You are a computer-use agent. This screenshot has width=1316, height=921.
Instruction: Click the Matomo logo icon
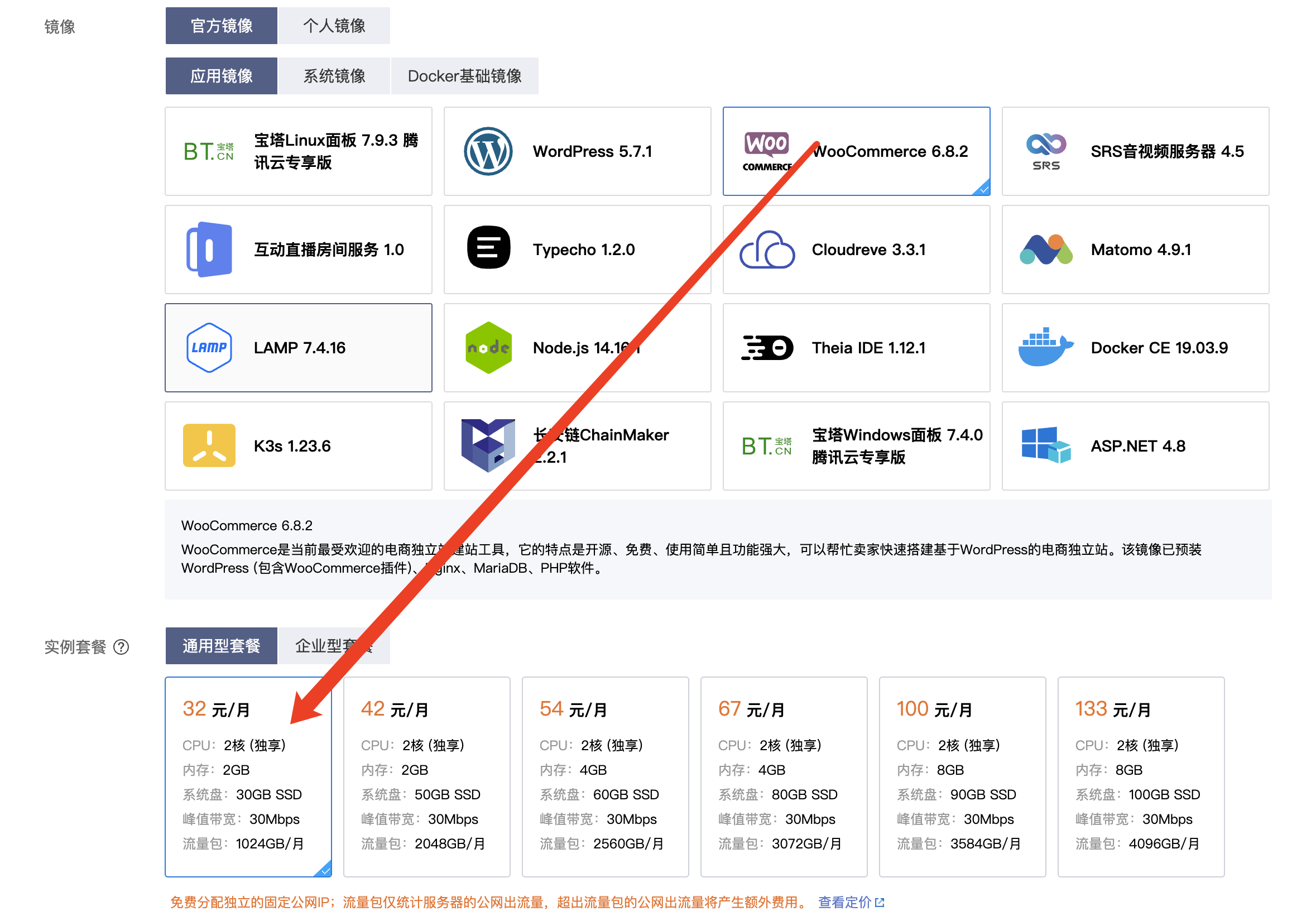coord(1045,250)
